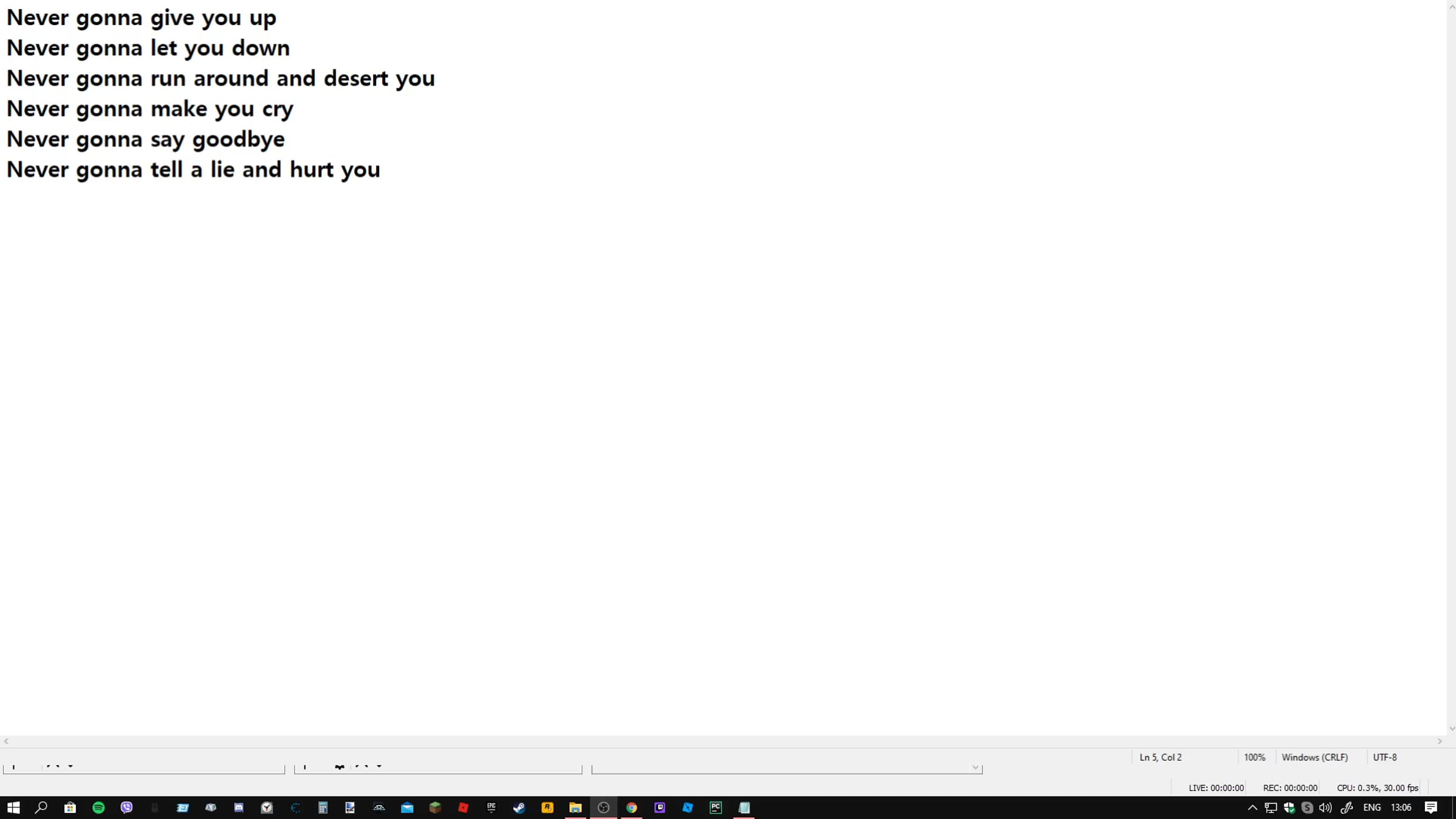1456x819 pixels.
Task: Open the Calculator taskbar icon
Action: 323,807
